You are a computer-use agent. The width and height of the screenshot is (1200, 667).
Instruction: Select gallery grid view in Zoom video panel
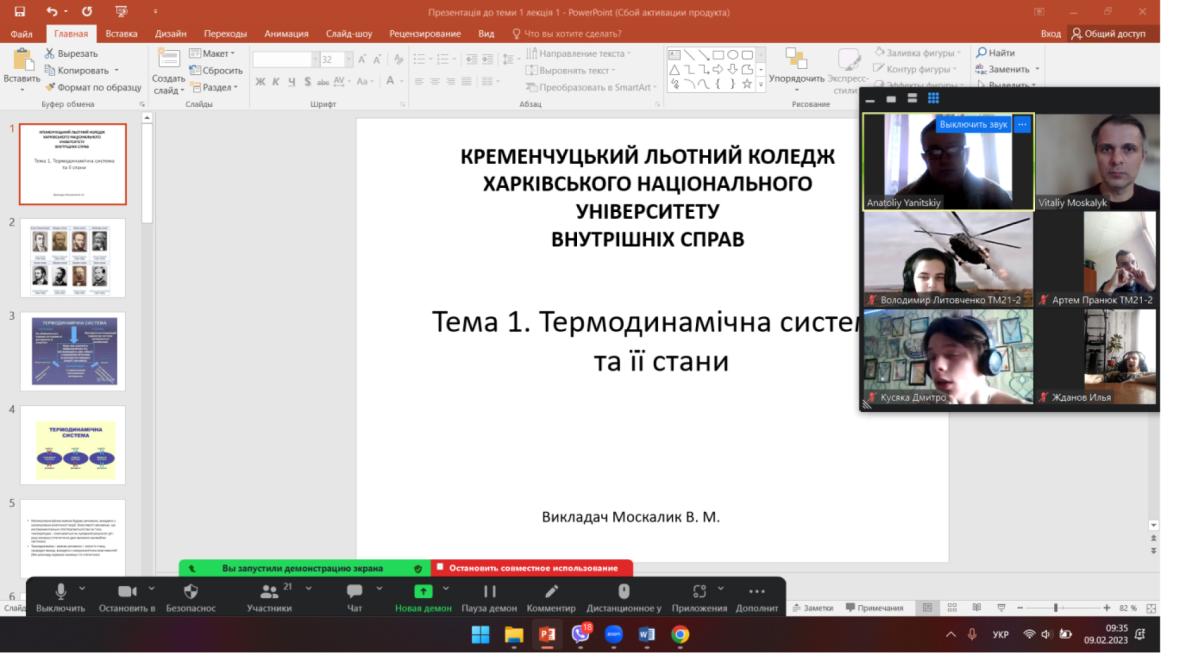(x=933, y=98)
